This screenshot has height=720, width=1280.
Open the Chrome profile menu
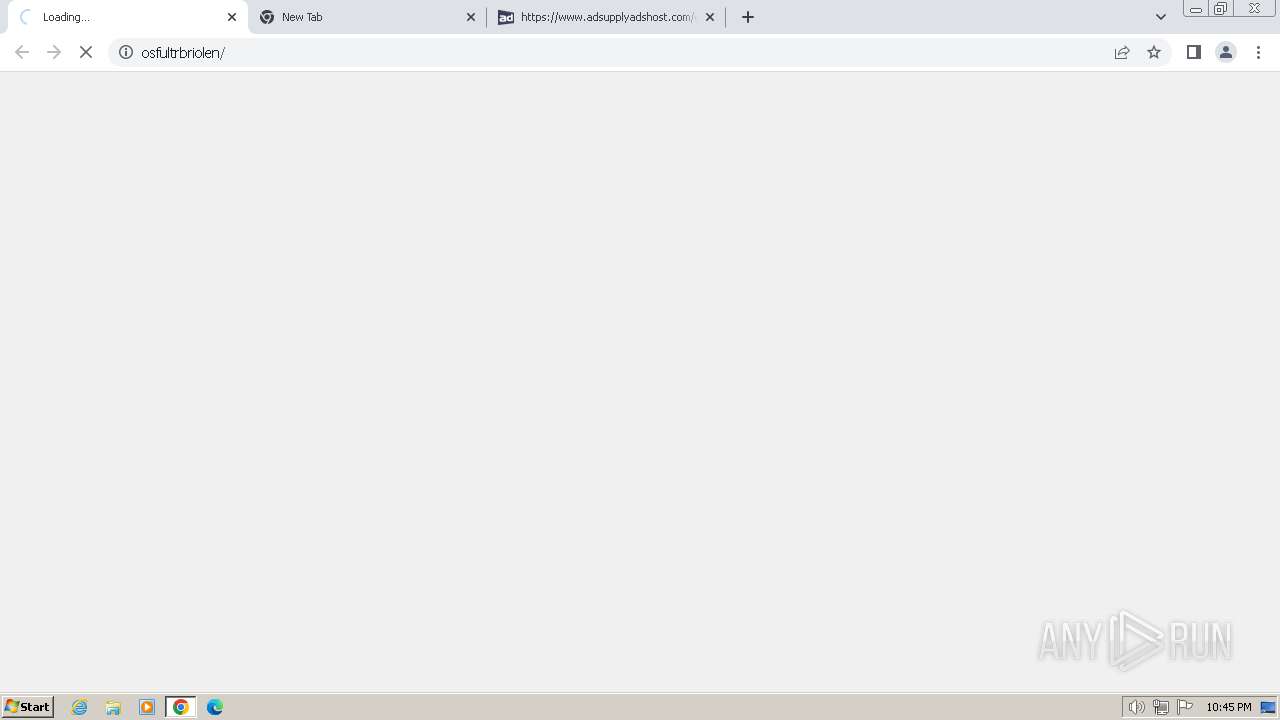pos(1225,52)
